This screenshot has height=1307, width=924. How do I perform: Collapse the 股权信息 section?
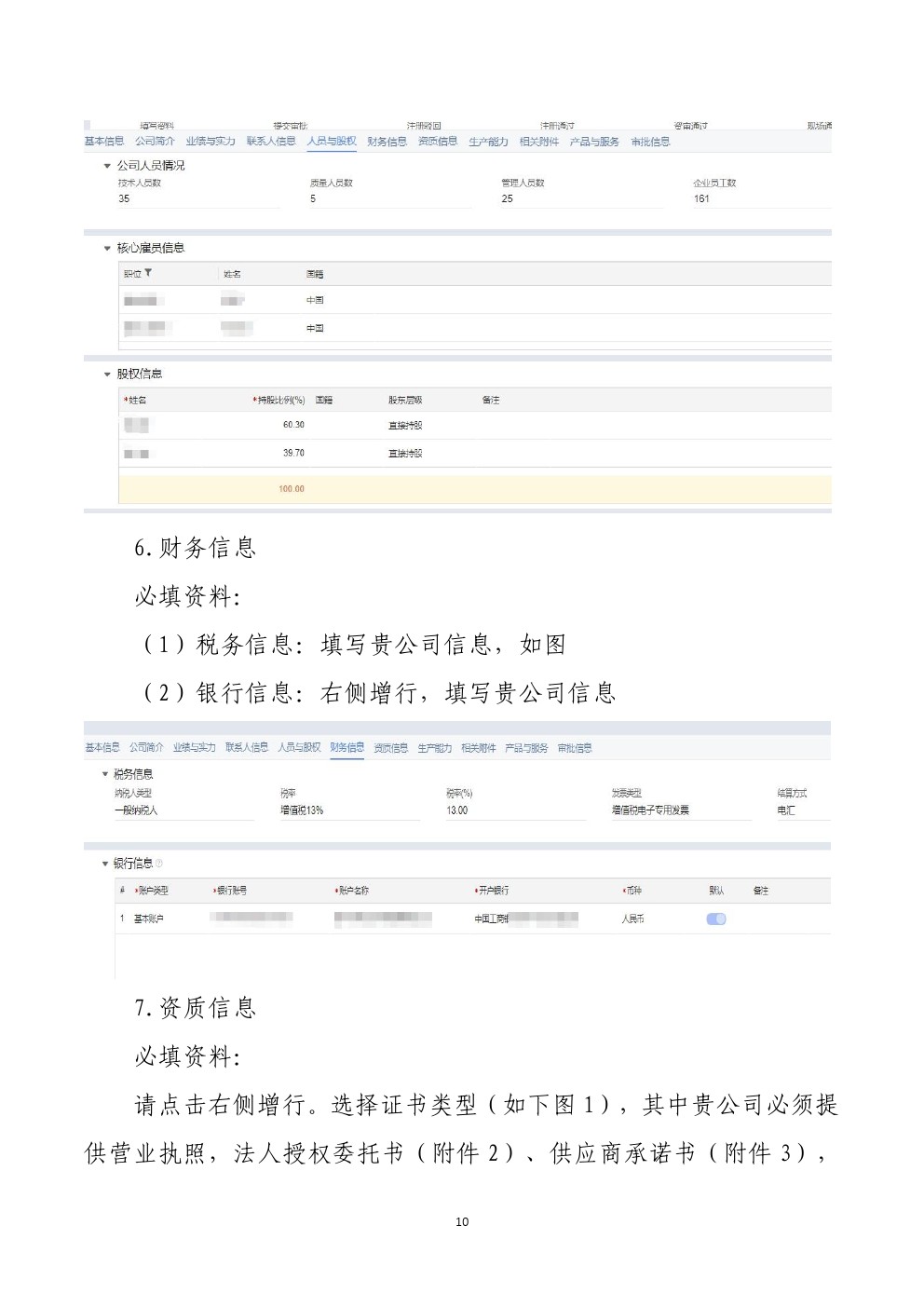point(107,374)
